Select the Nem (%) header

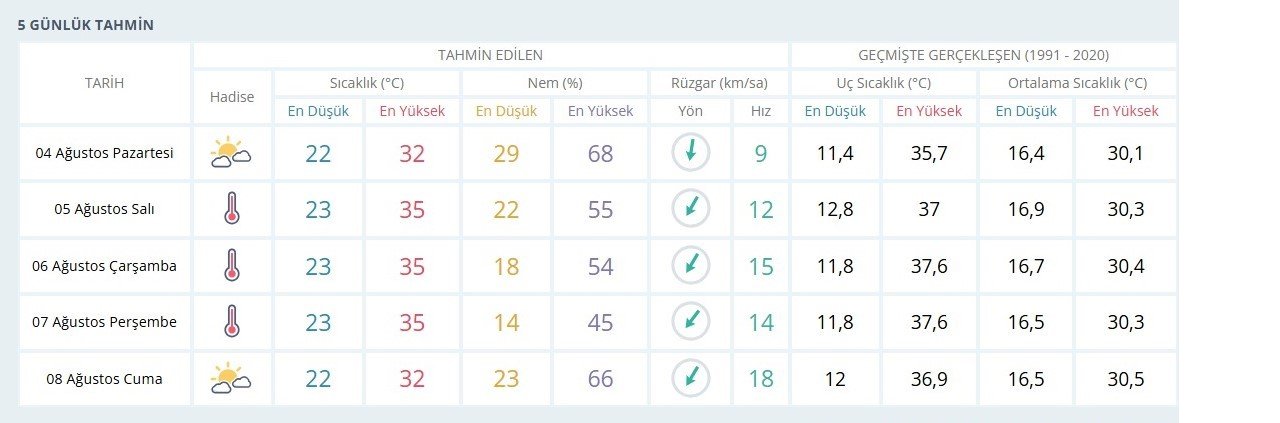pos(555,83)
